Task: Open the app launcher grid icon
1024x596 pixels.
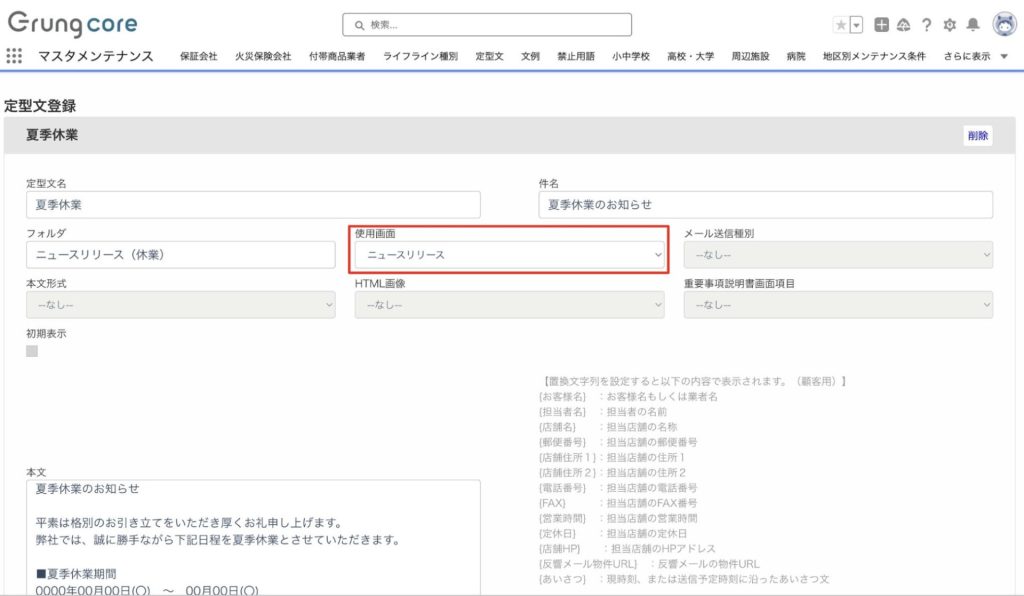Action: (x=14, y=56)
